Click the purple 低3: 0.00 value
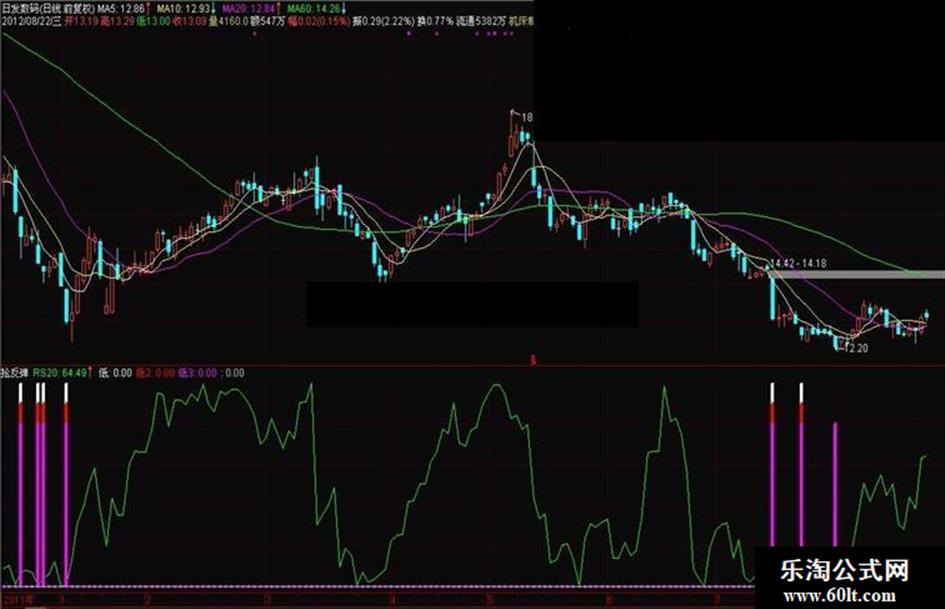Screen dimensions: 945x609 tap(198, 373)
